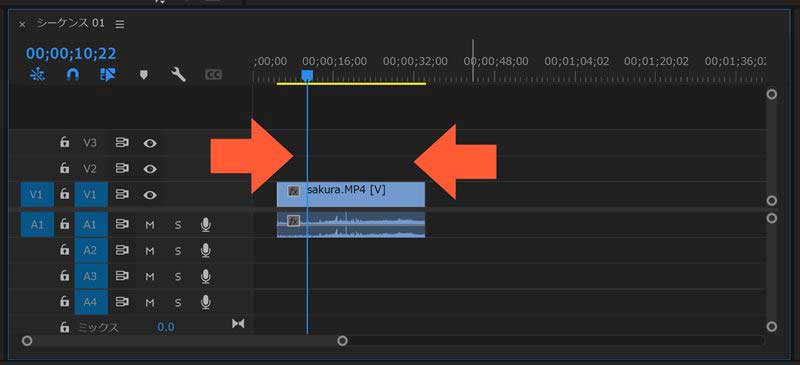Enable voice-over record on track A1
Viewport: 800px width, 365px height.
[x=206, y=225]
